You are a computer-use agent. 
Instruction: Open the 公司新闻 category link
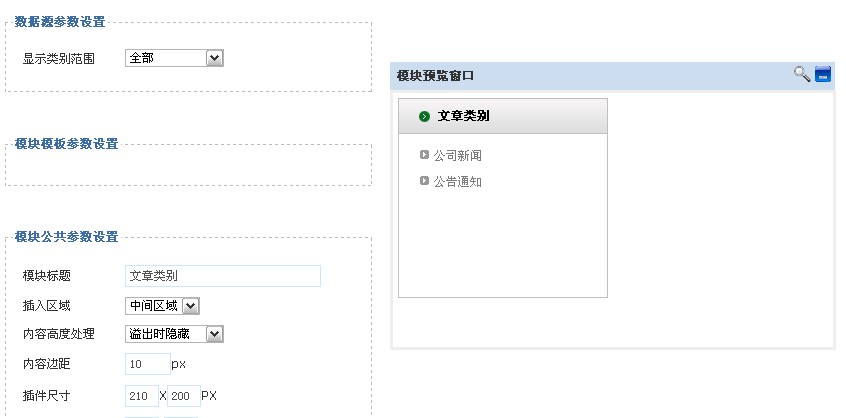(x=458, y=156)
